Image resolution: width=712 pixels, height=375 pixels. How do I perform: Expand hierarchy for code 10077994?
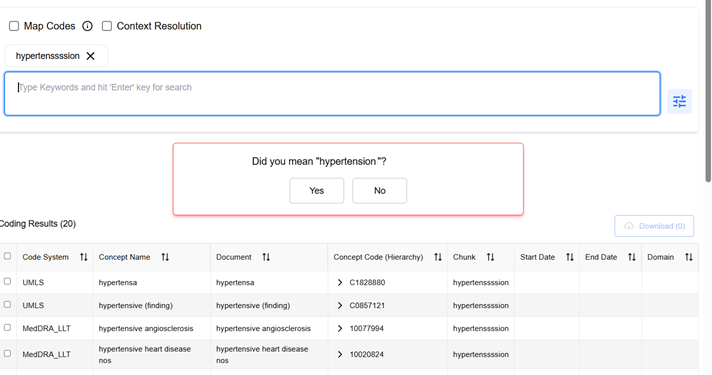340,328
